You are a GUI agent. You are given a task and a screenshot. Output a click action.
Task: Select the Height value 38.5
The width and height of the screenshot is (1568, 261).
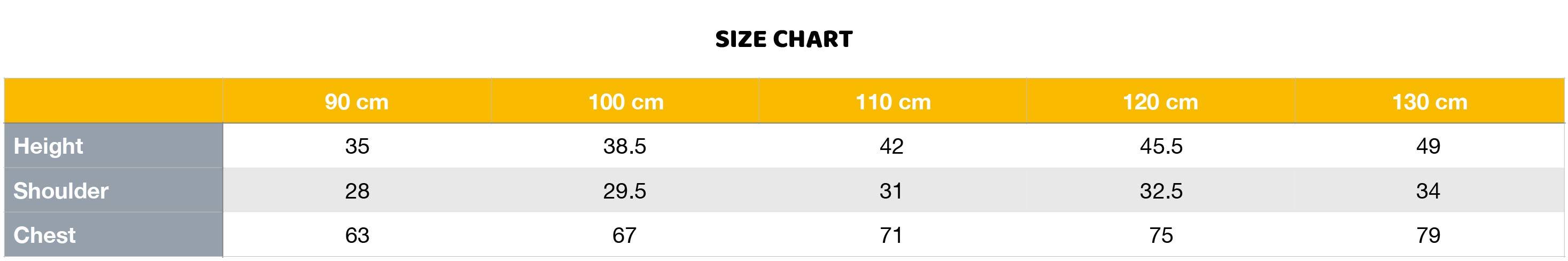pos(625,146)
